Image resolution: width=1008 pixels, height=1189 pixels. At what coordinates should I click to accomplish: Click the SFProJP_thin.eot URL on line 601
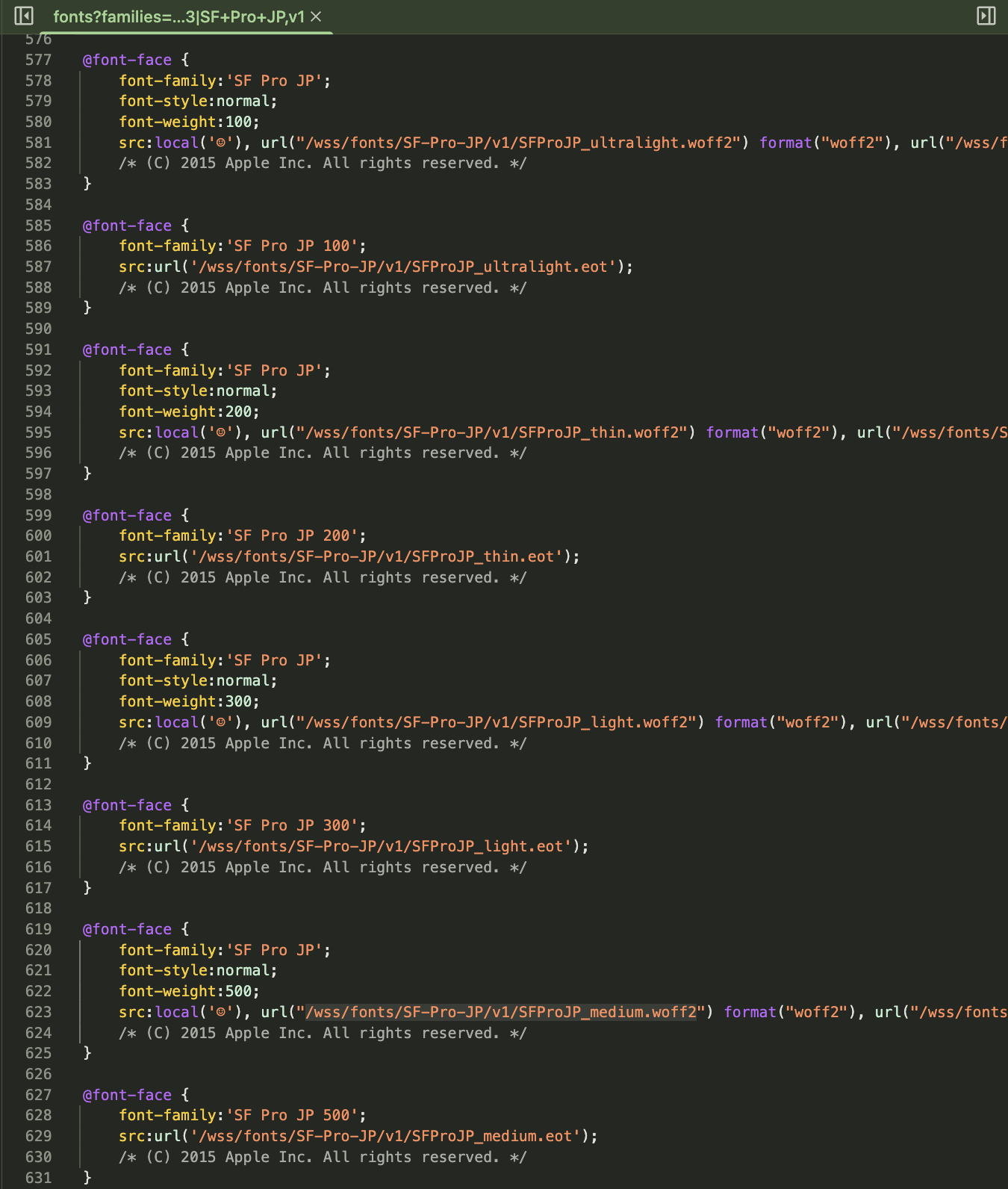point(376,556)
